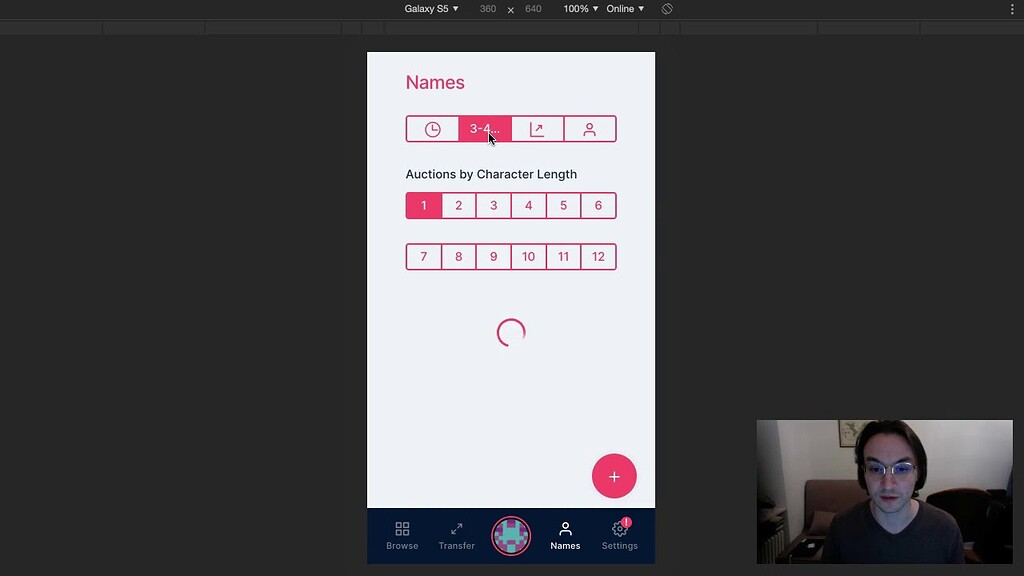
Task: Enable the character length 12 filter
Action: pos(598,256)
